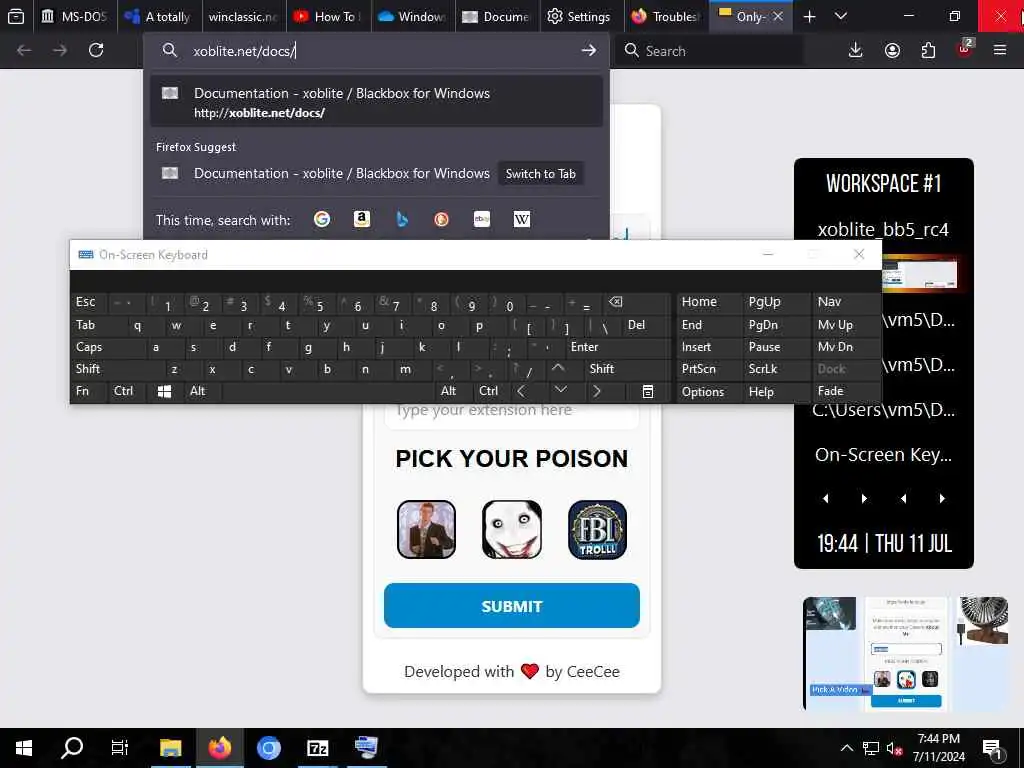Click the last right-arrow in workspace panel

pos(942,498)
